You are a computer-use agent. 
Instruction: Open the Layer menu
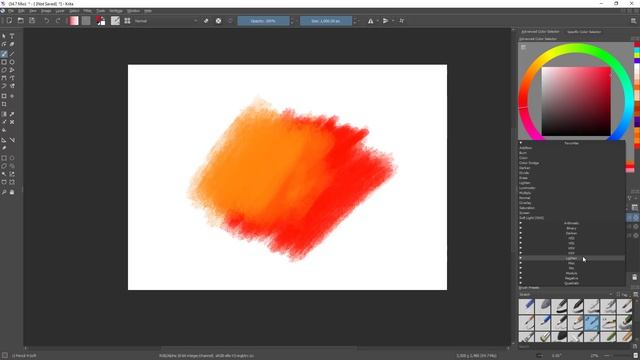[x=60, y=11]
